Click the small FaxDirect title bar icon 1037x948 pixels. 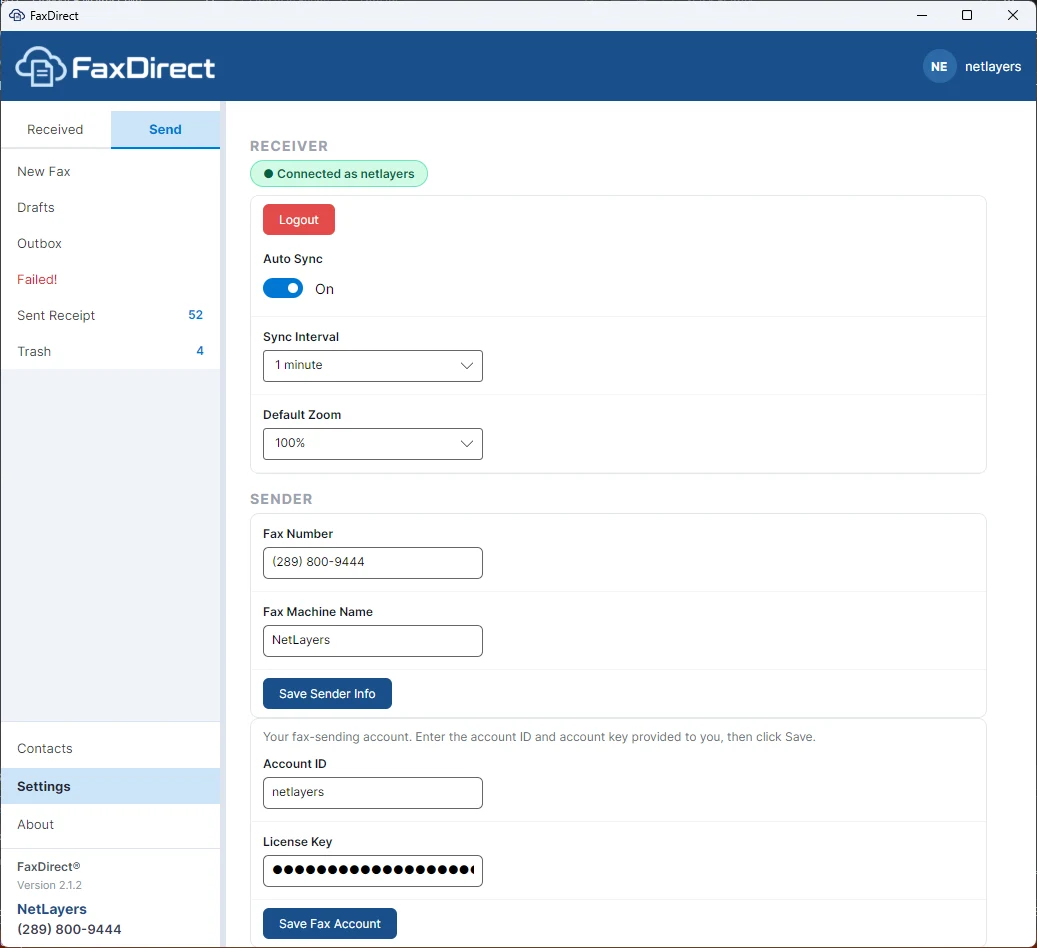pyautogui.click(x=17, y=15)
